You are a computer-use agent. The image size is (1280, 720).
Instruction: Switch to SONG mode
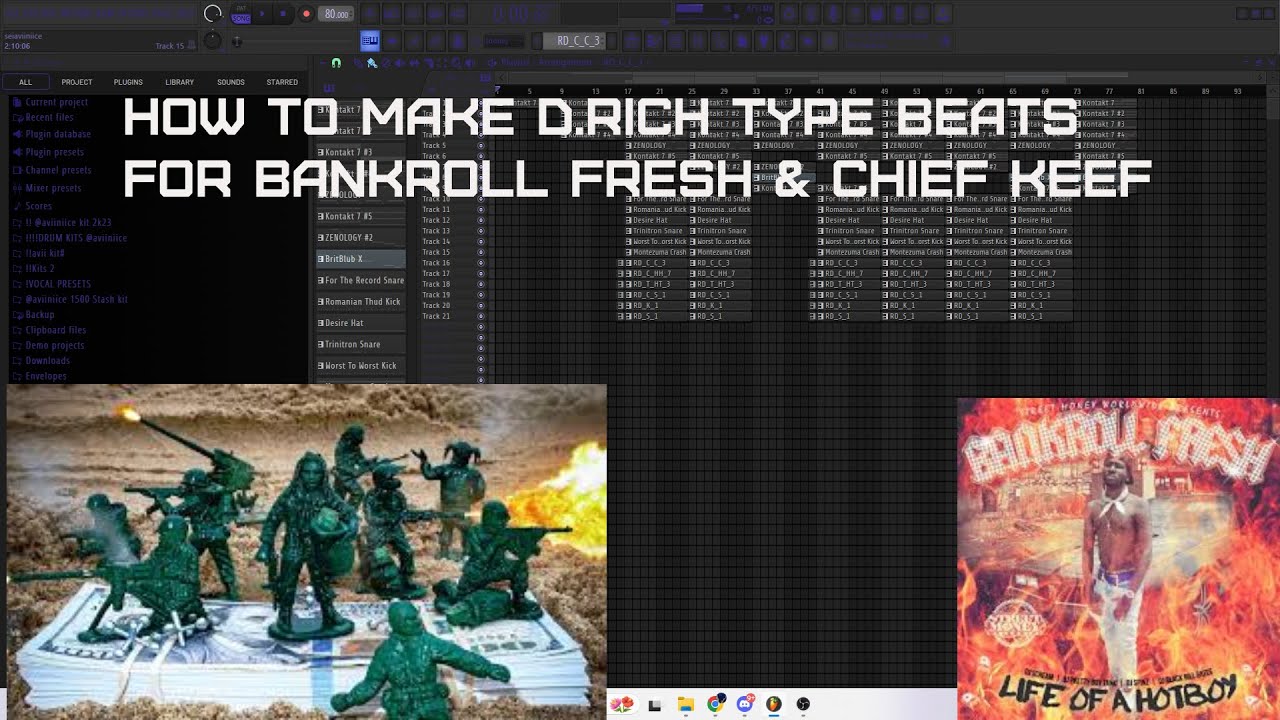coord(241,19)
